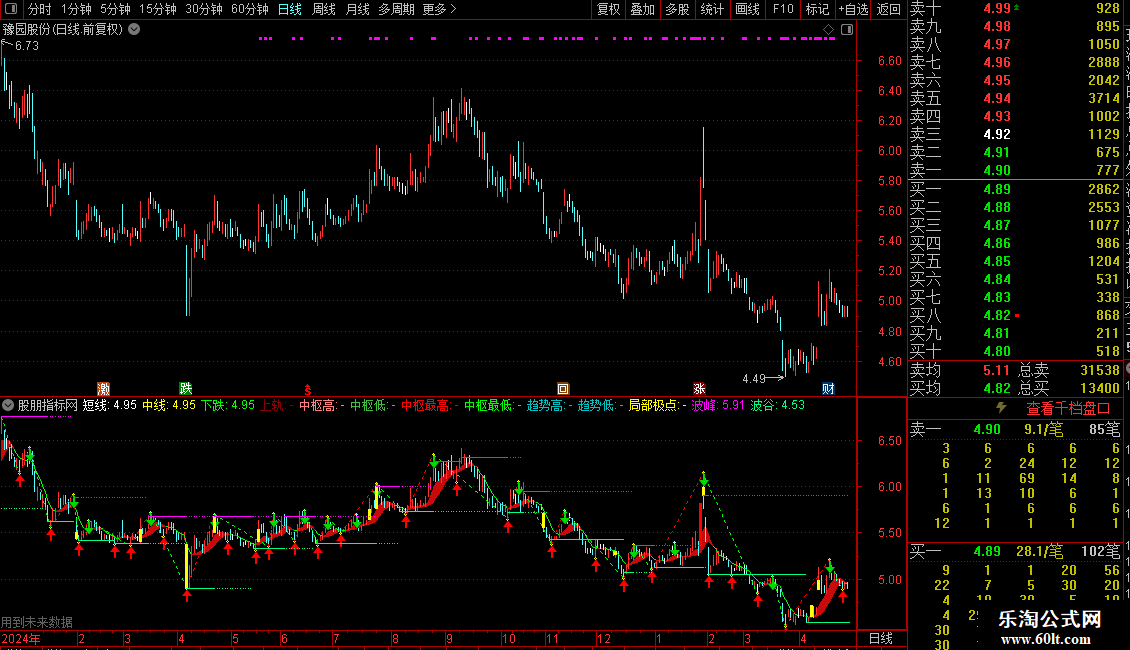Click 卖均 average value 5.11
The height and width of the screenshot is (650, 1130).
coord(997,370)
